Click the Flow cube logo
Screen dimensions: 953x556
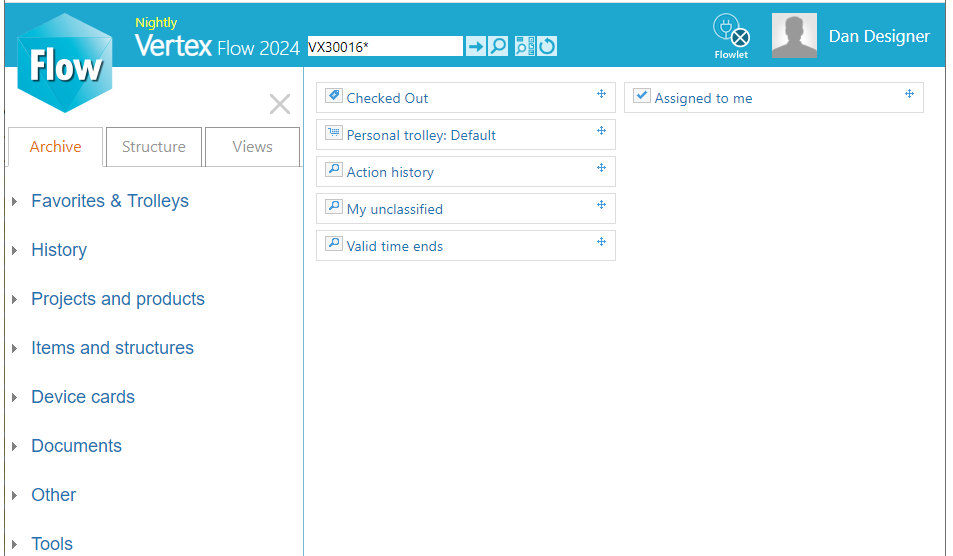tap(65, 63)
